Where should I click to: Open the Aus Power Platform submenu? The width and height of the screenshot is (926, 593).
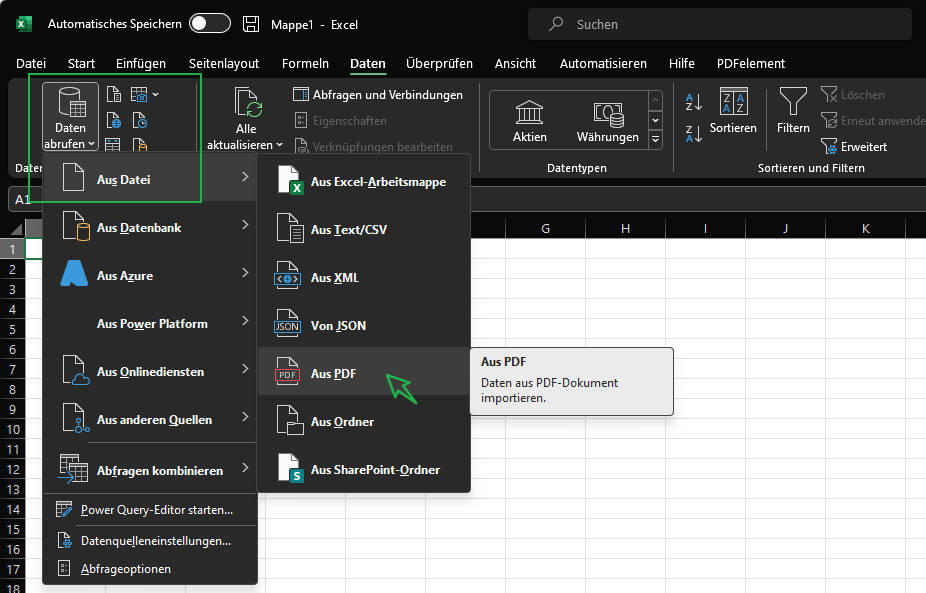click(x=151, y=322)
